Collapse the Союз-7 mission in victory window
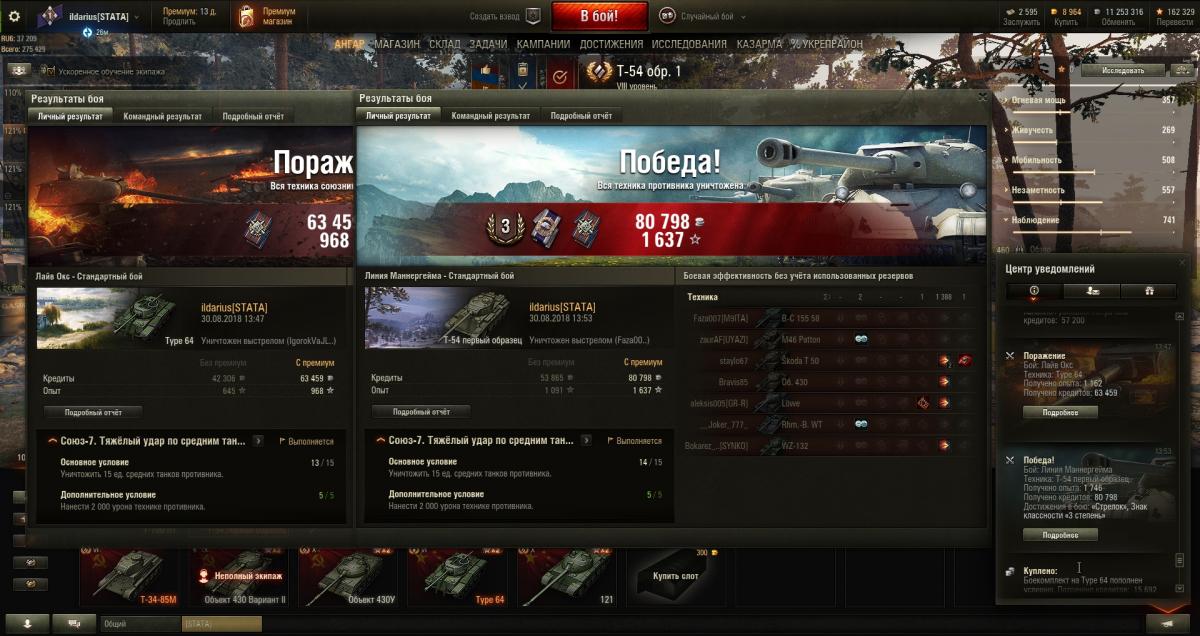This screenshot has width=1200, height=636. click(380, 440)
